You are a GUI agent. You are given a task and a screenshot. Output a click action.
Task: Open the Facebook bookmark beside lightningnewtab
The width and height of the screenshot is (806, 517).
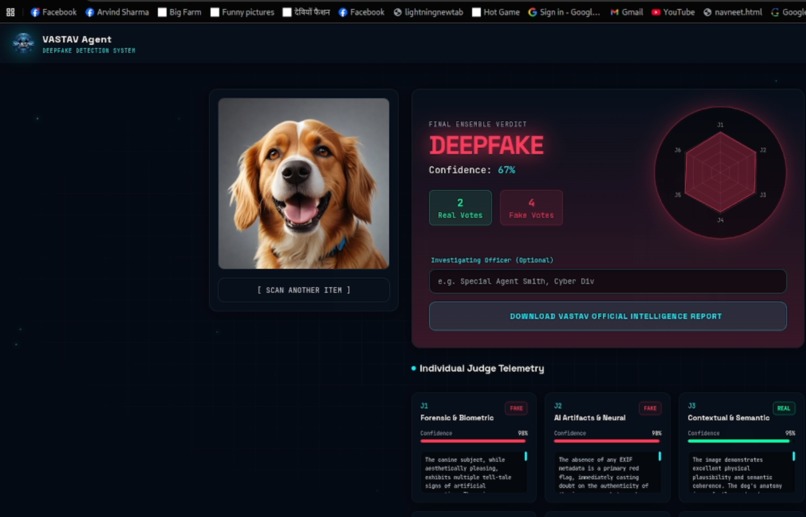pos(361,12)
